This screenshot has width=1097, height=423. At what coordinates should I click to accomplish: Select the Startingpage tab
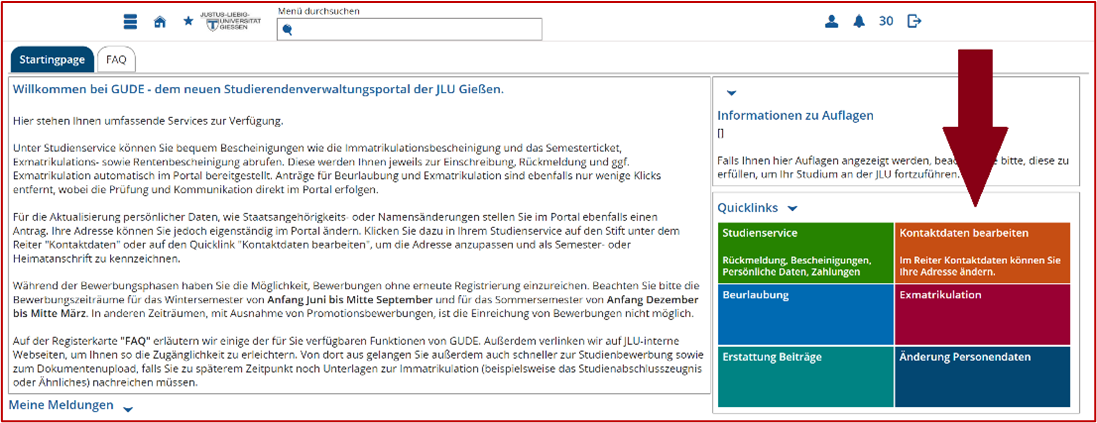pos(52,60)
